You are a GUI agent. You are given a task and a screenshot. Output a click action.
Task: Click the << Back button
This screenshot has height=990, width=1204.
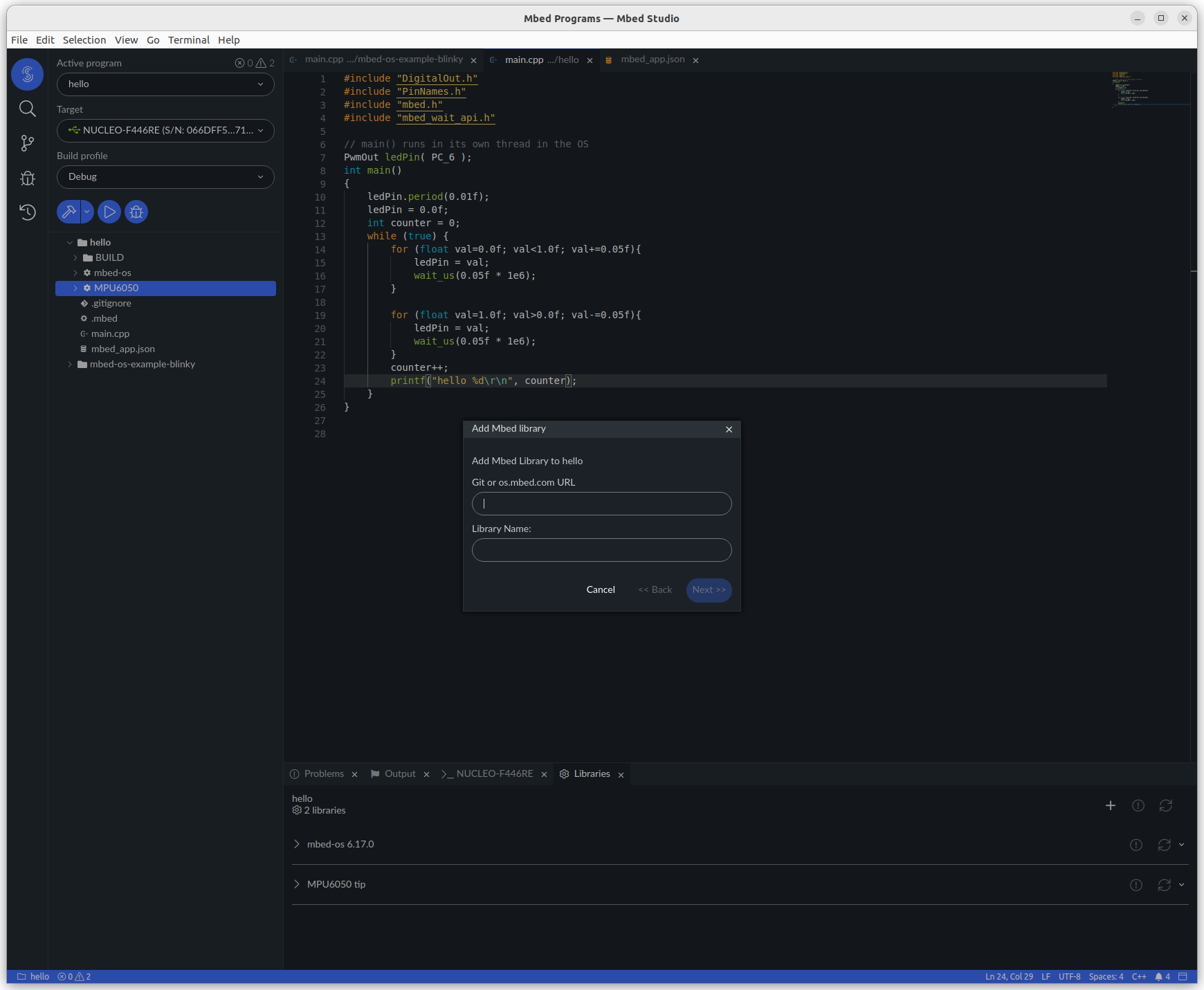point(655,590)
